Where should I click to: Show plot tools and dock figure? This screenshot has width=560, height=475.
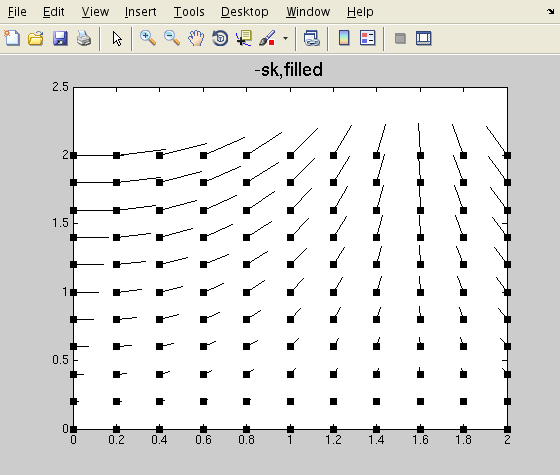(424, 38)
